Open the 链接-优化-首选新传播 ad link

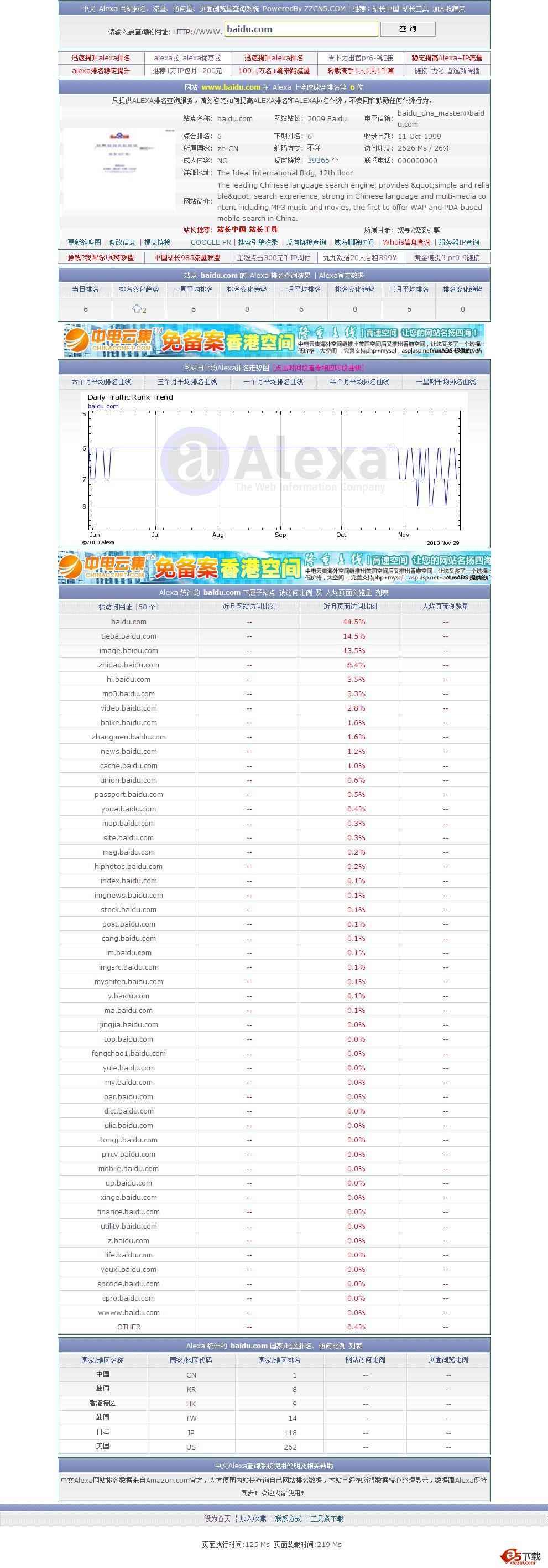coord(447,71)
